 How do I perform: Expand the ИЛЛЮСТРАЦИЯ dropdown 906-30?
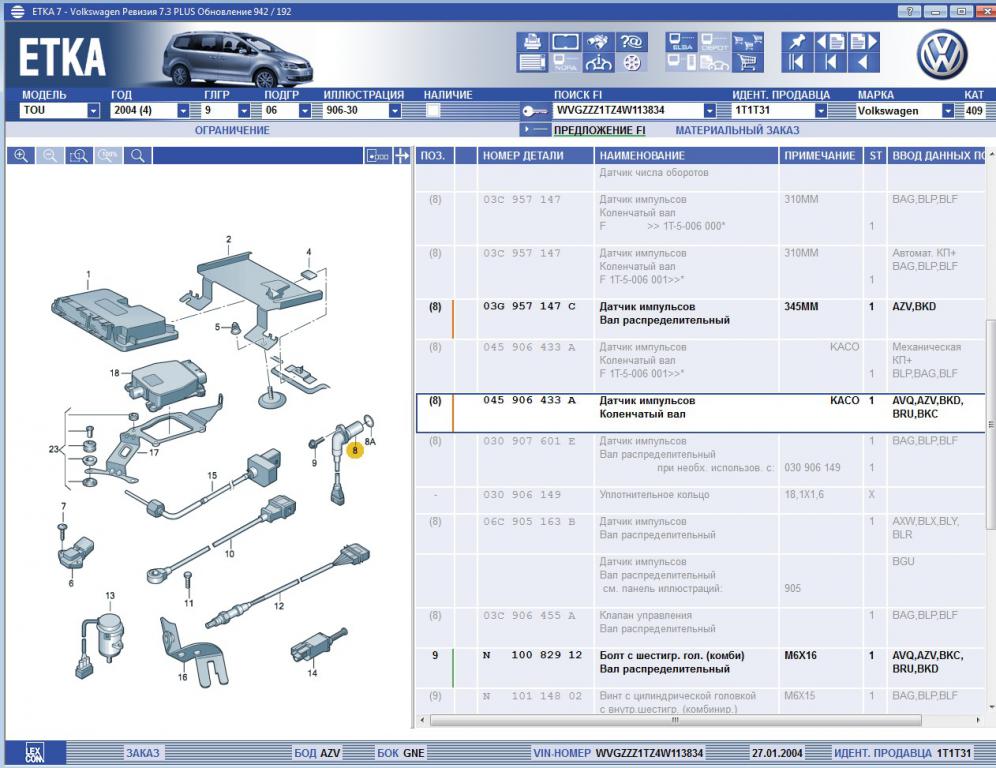coord(394,111)
